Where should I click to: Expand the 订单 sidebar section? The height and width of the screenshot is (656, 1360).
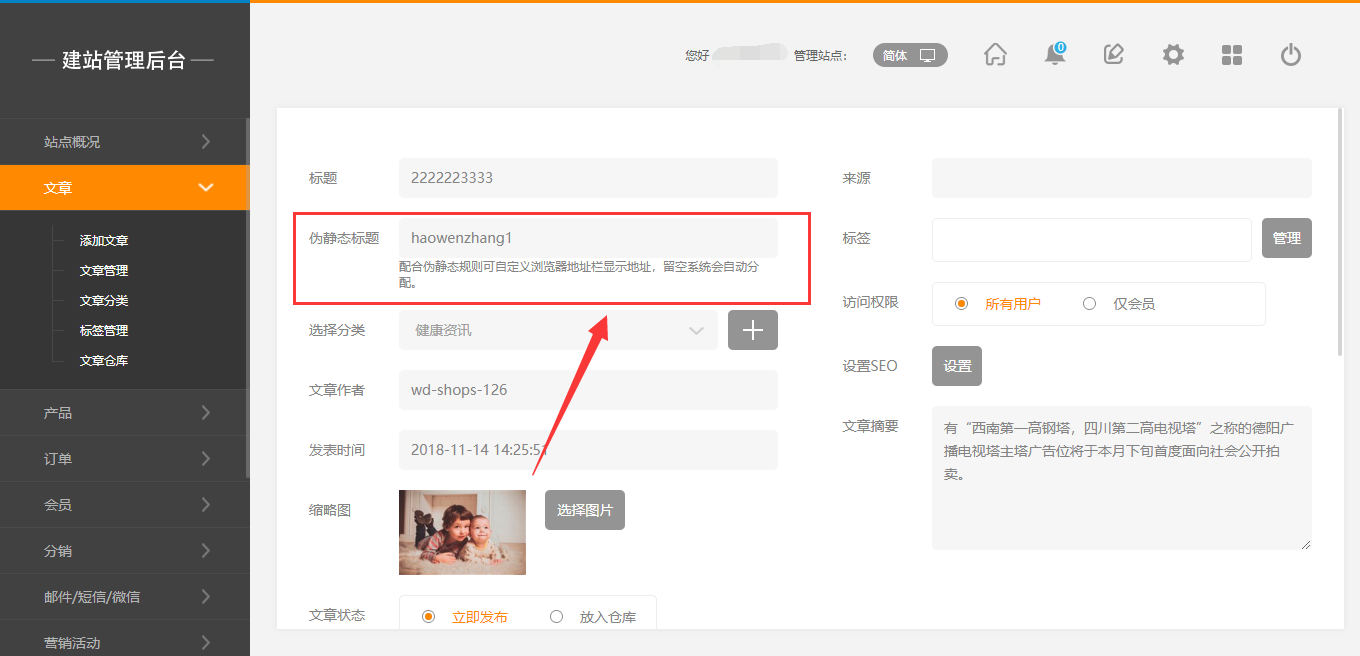(x=124, y=459)
